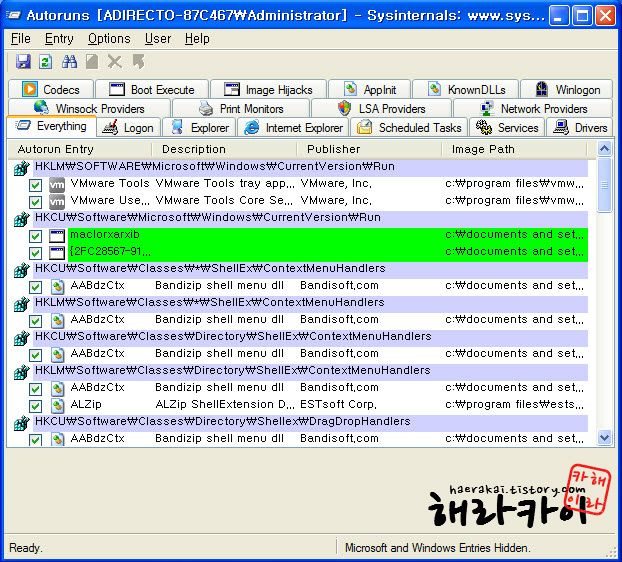This screenshot has height=562, width=622.
Task: Open the Help menu
Action: 197,39
